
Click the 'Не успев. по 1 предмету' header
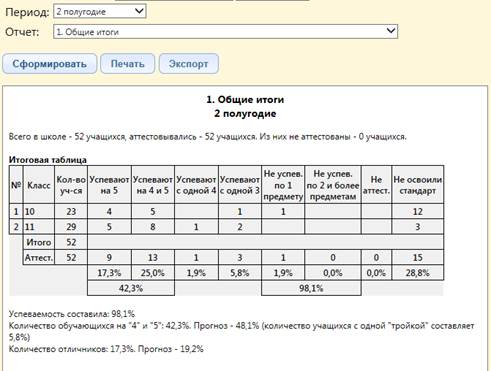tap(283, 185)
